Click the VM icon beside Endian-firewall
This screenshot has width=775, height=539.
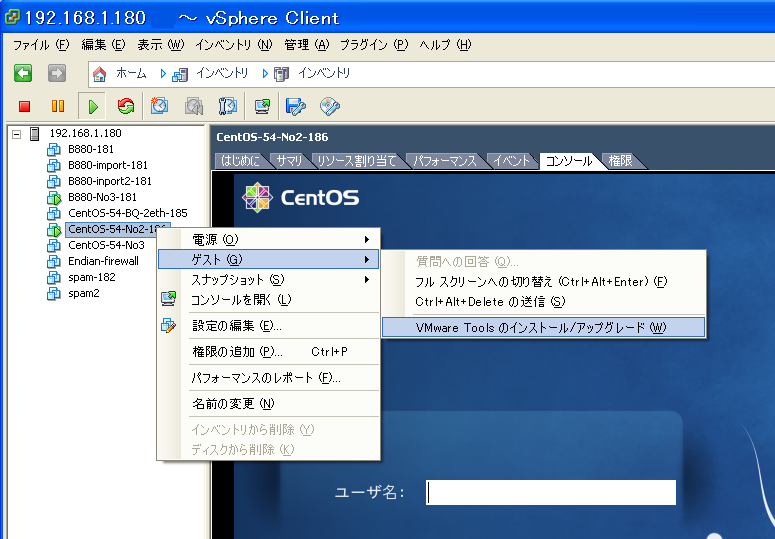click(53, 261)
